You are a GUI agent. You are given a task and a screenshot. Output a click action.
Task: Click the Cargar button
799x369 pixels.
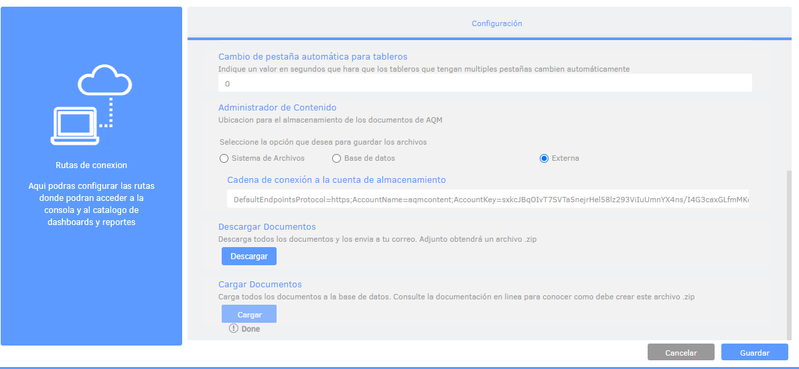249,314
